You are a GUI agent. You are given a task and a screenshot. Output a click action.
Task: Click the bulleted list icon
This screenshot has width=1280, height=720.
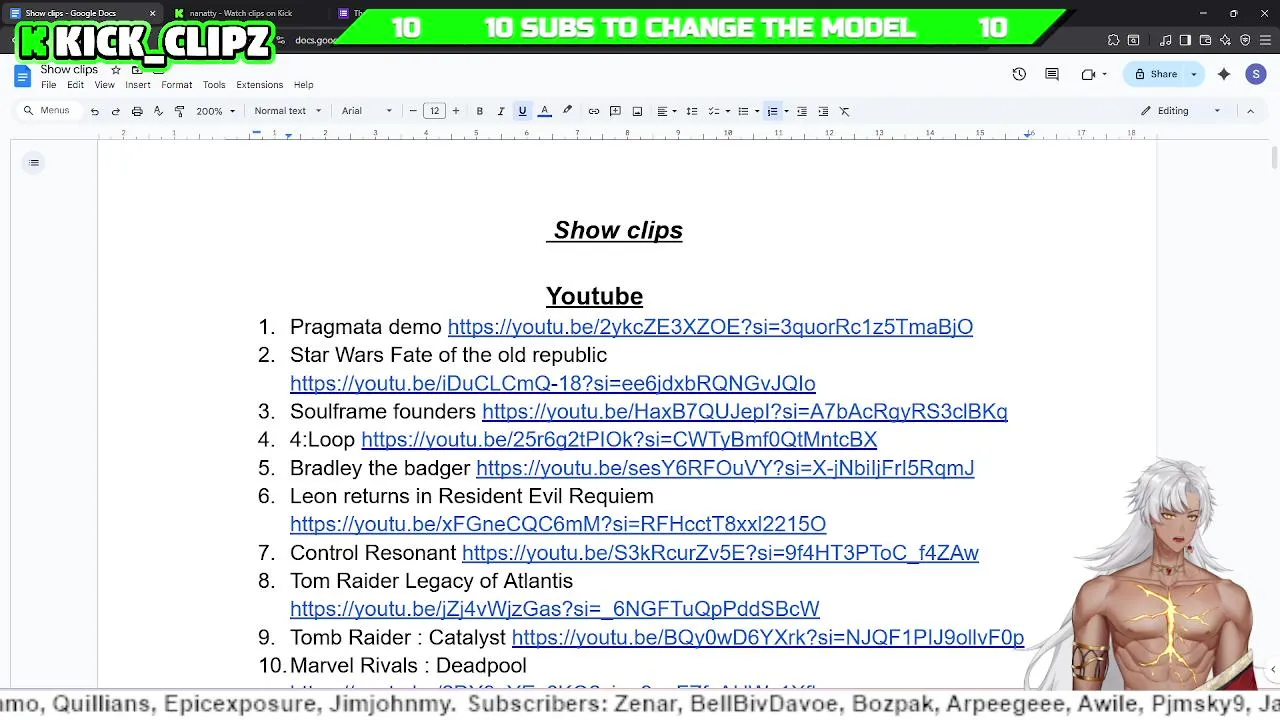click(x=743, y=111)
